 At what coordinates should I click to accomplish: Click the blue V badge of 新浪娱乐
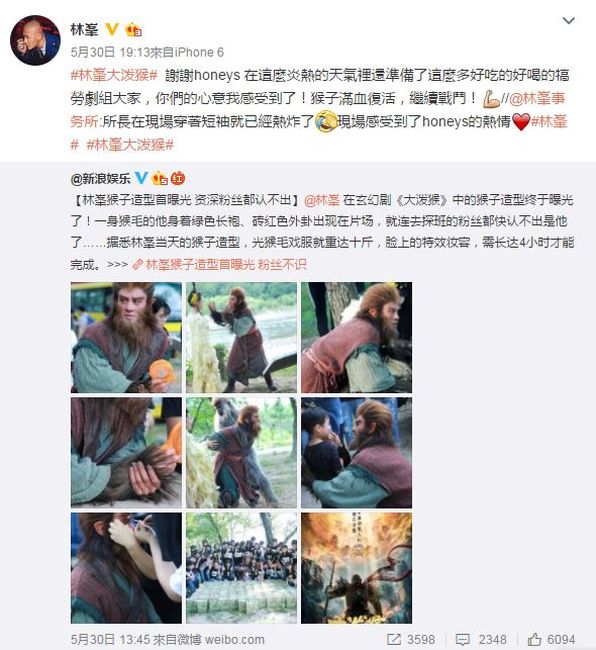point(141,178)
